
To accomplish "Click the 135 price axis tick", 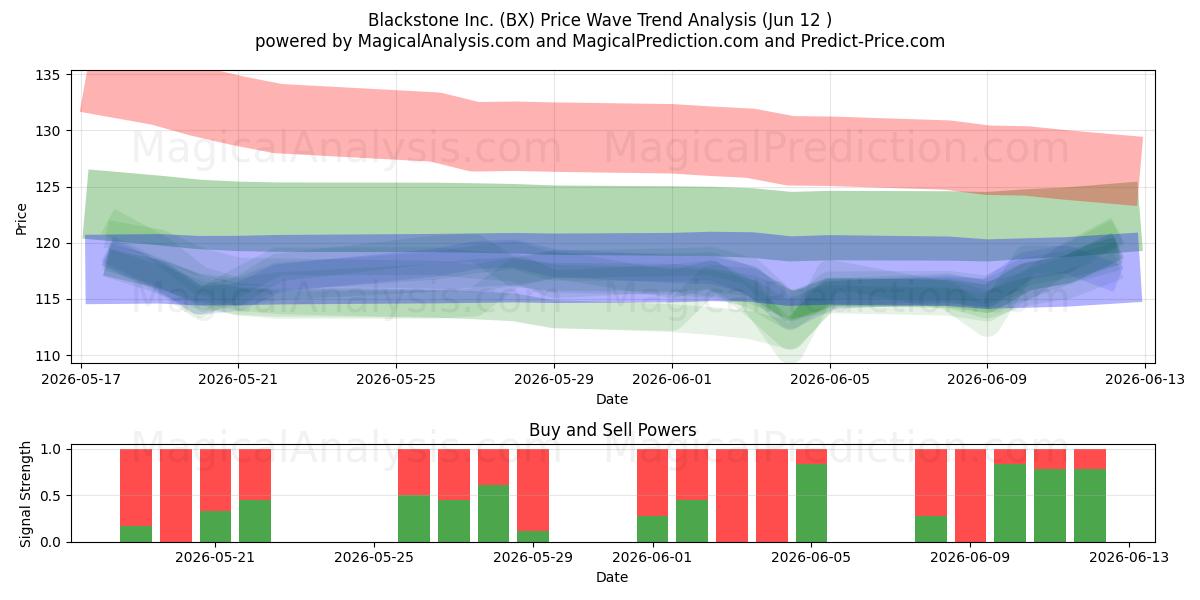I will [49, 75].
